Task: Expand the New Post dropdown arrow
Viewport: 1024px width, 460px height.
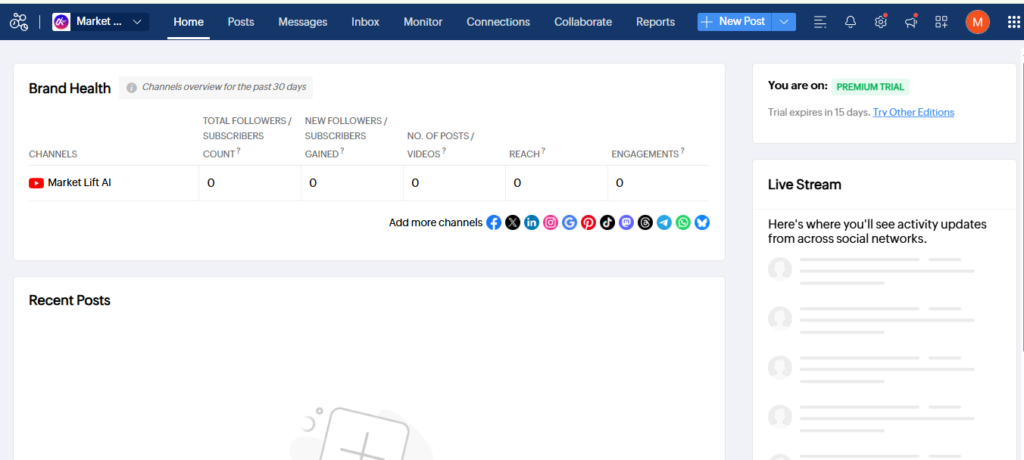Action: click(784, 22)
